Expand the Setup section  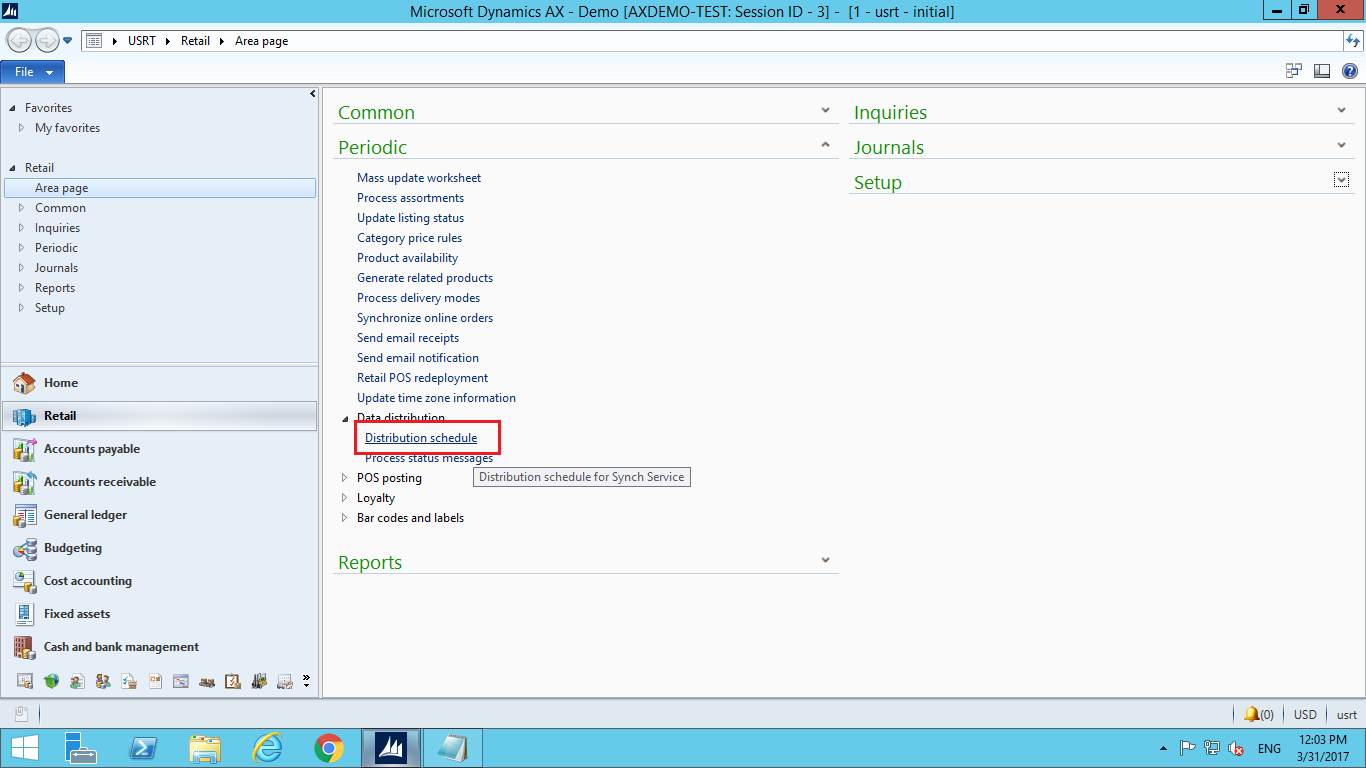pyautogui.click(x=1341, y=180)
